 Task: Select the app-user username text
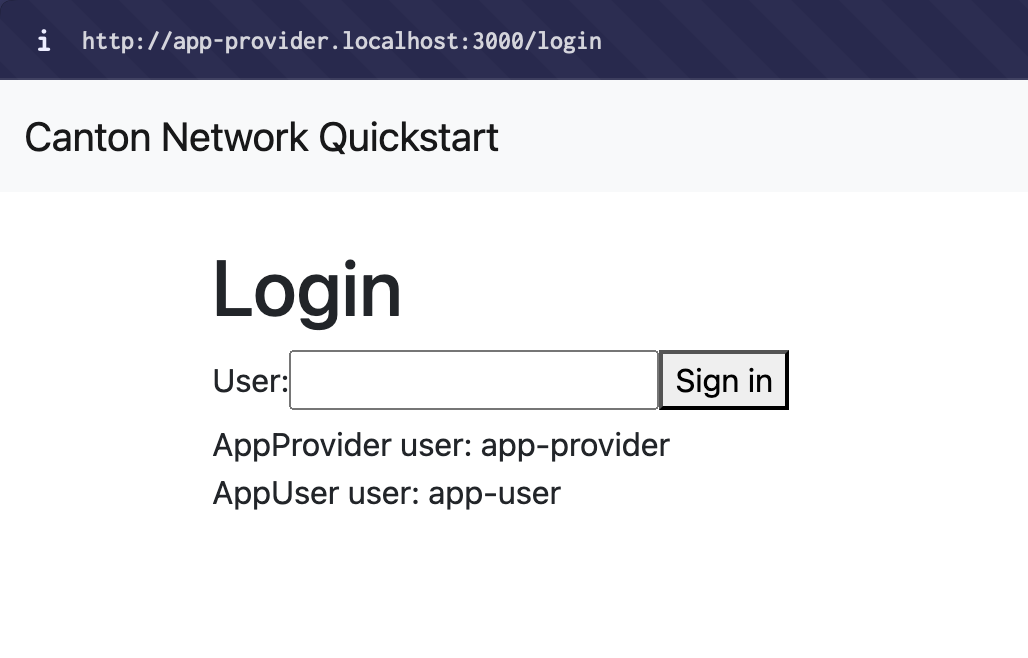tap(494, 493)
